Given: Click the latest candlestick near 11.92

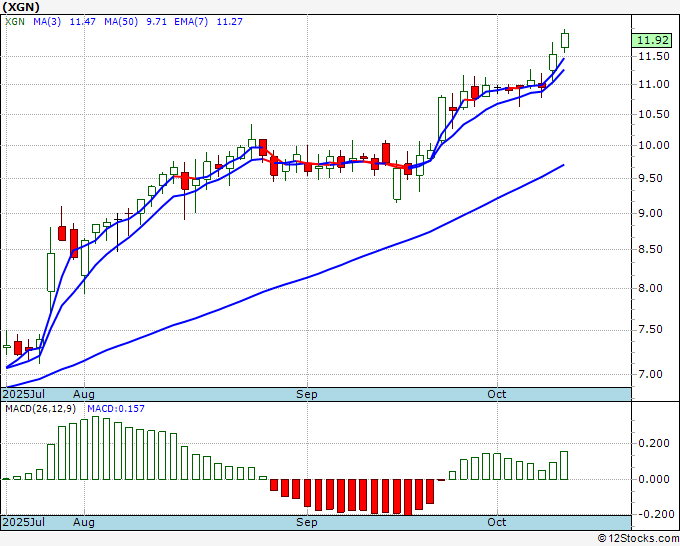Looking at the screenshot, I should [565, 40].
